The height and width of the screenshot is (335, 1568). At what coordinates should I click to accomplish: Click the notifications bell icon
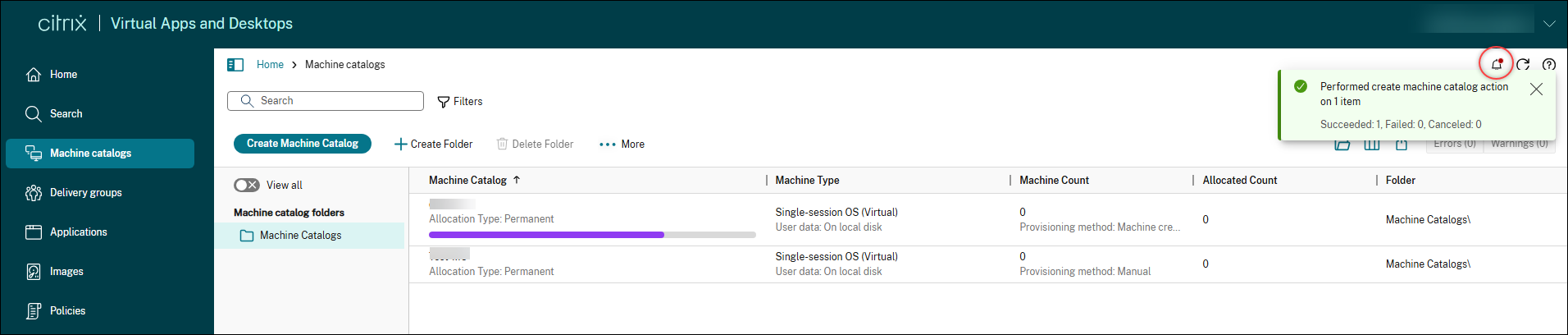tap(1497, 64)
